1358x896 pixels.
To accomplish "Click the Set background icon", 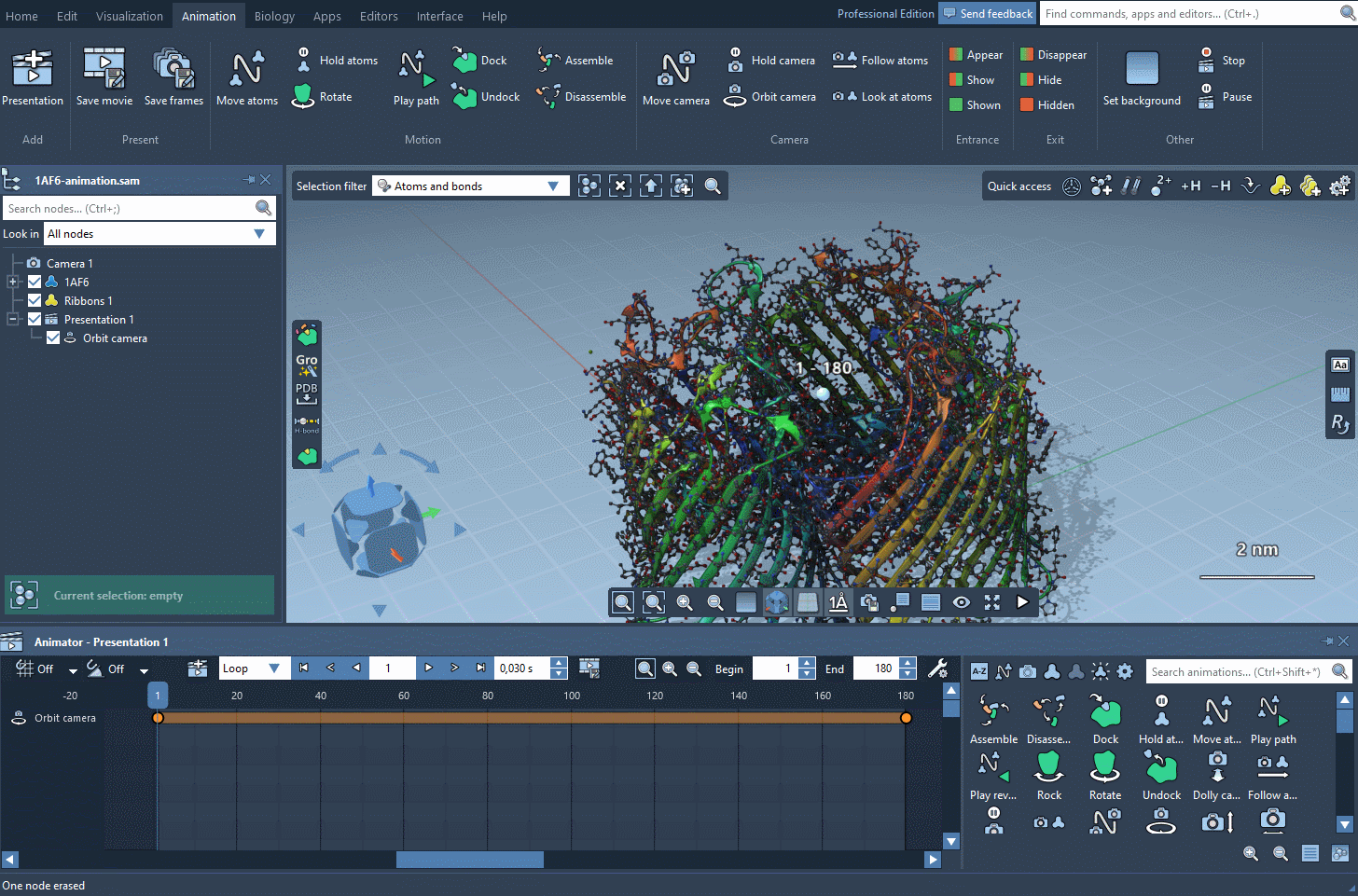I will pyautogui.click(x=1142, y=70).
